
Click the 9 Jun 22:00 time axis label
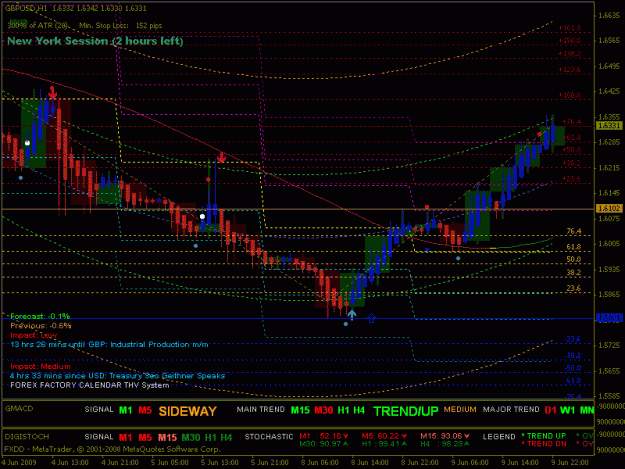pyautogui.click(x=570, y=462)
